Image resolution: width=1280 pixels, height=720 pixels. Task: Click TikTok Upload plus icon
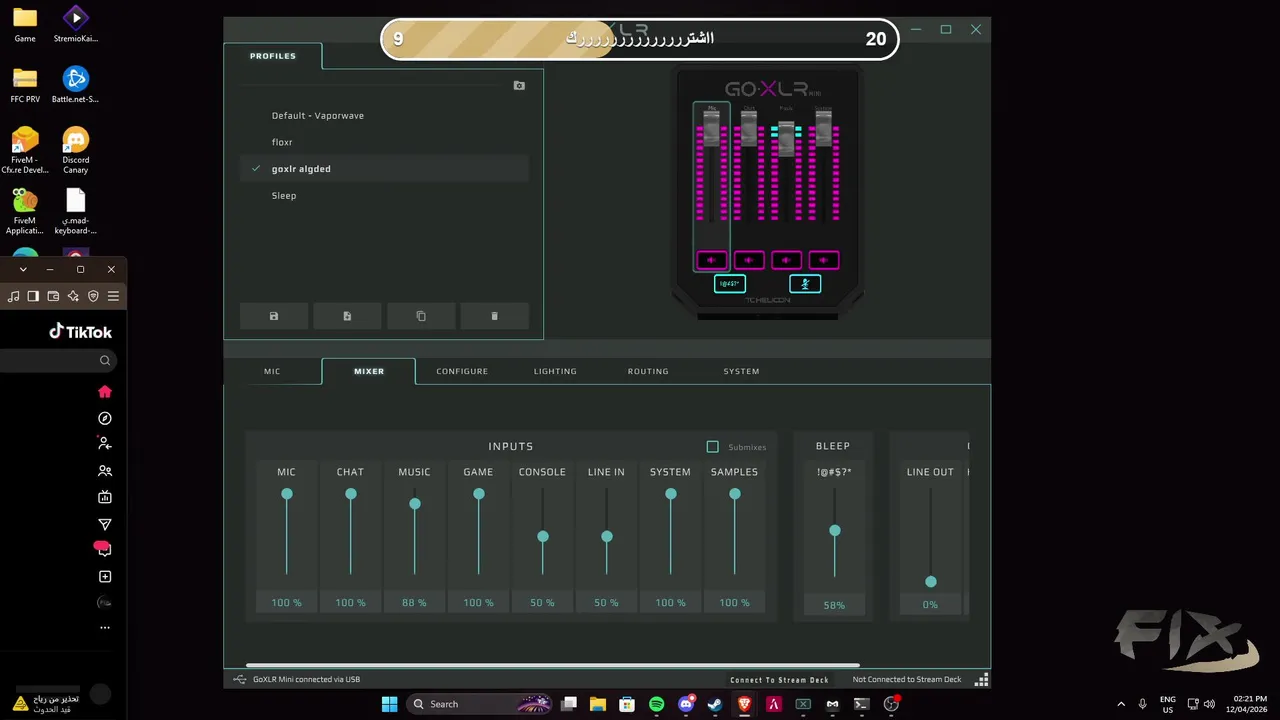(x=105, y=577)
